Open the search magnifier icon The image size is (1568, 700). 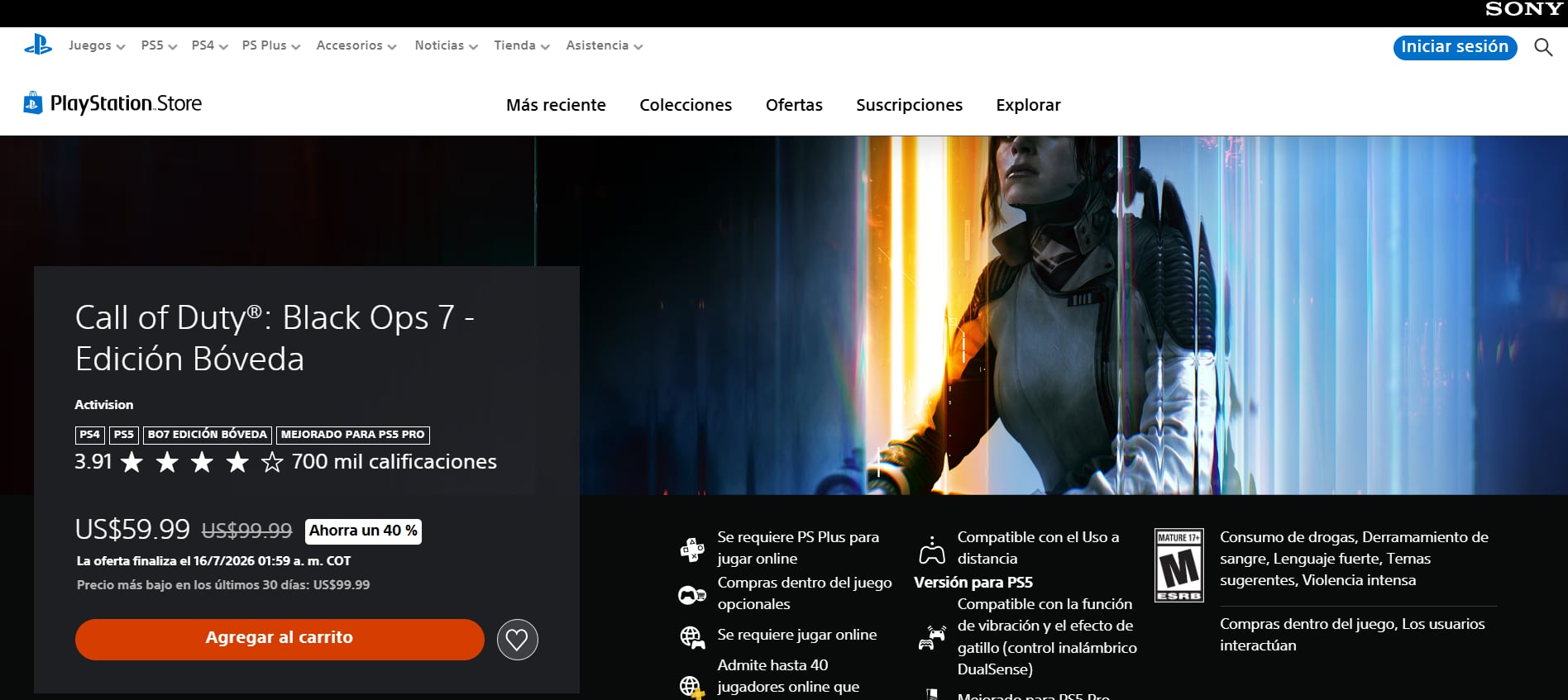[x=1543, y=47]
